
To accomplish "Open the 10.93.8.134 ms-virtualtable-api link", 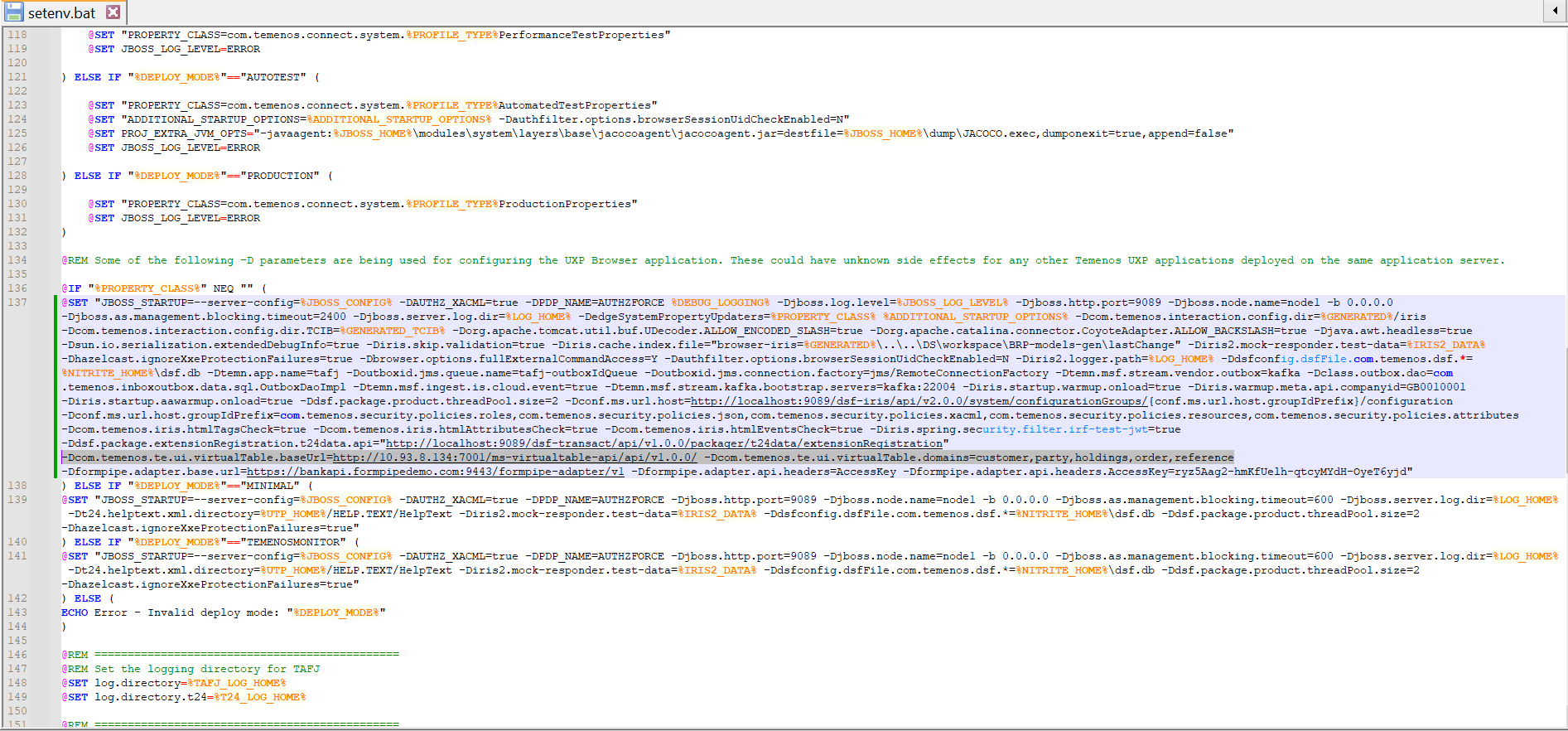I will (x=514, y=457).
